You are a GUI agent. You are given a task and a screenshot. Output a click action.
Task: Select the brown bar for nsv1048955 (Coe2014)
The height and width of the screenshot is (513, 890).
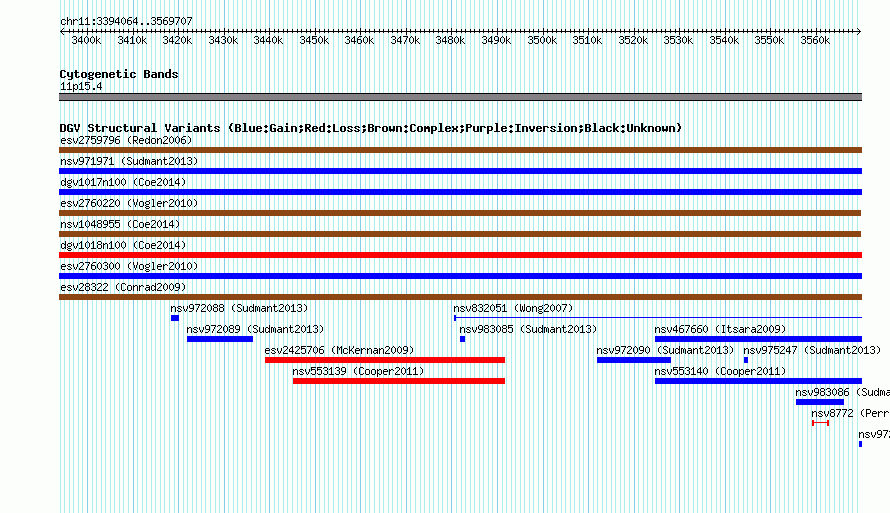(460, 234)
